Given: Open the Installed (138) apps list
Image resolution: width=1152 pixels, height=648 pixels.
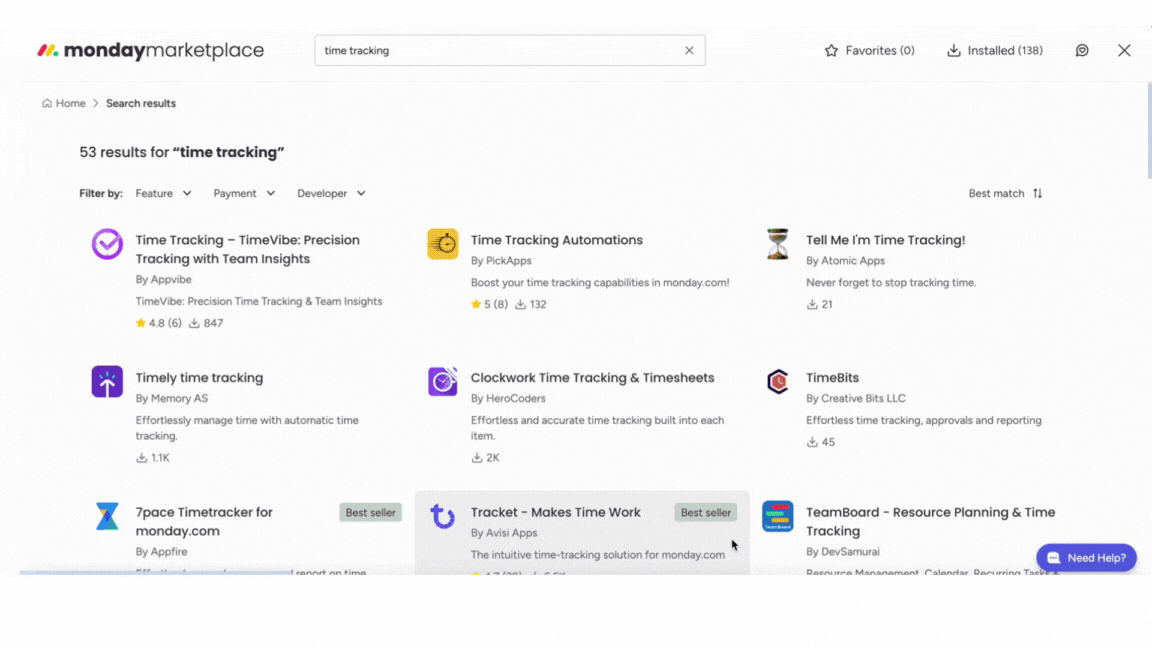Looking at the screenshot, I should [x=995, y=51].
